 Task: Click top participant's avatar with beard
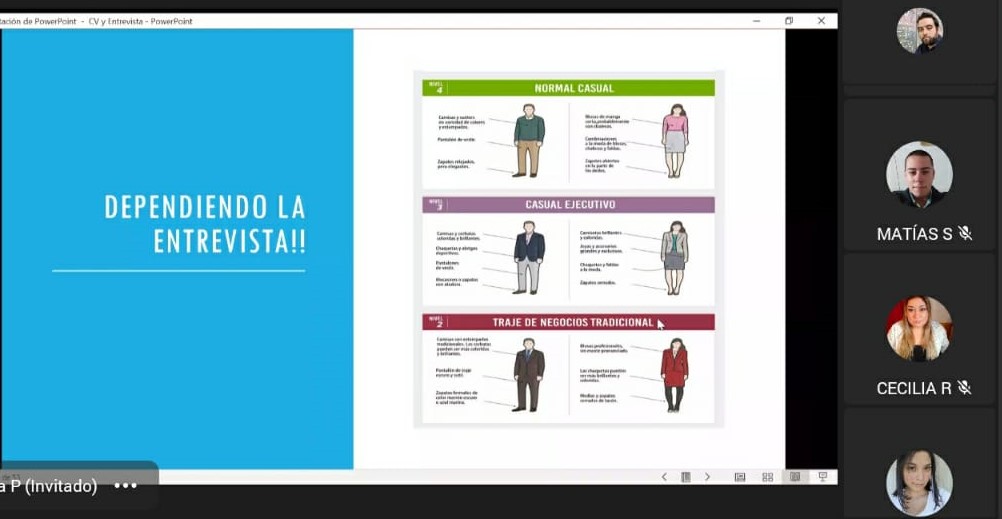coord(918,31)
